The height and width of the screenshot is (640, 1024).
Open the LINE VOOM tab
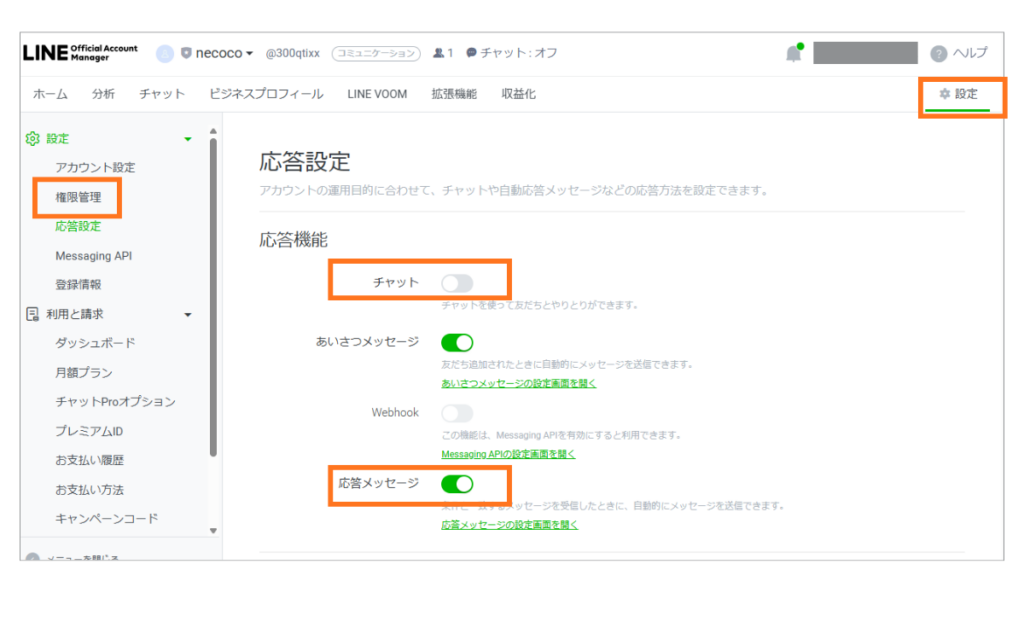click(x=378, y=94)
